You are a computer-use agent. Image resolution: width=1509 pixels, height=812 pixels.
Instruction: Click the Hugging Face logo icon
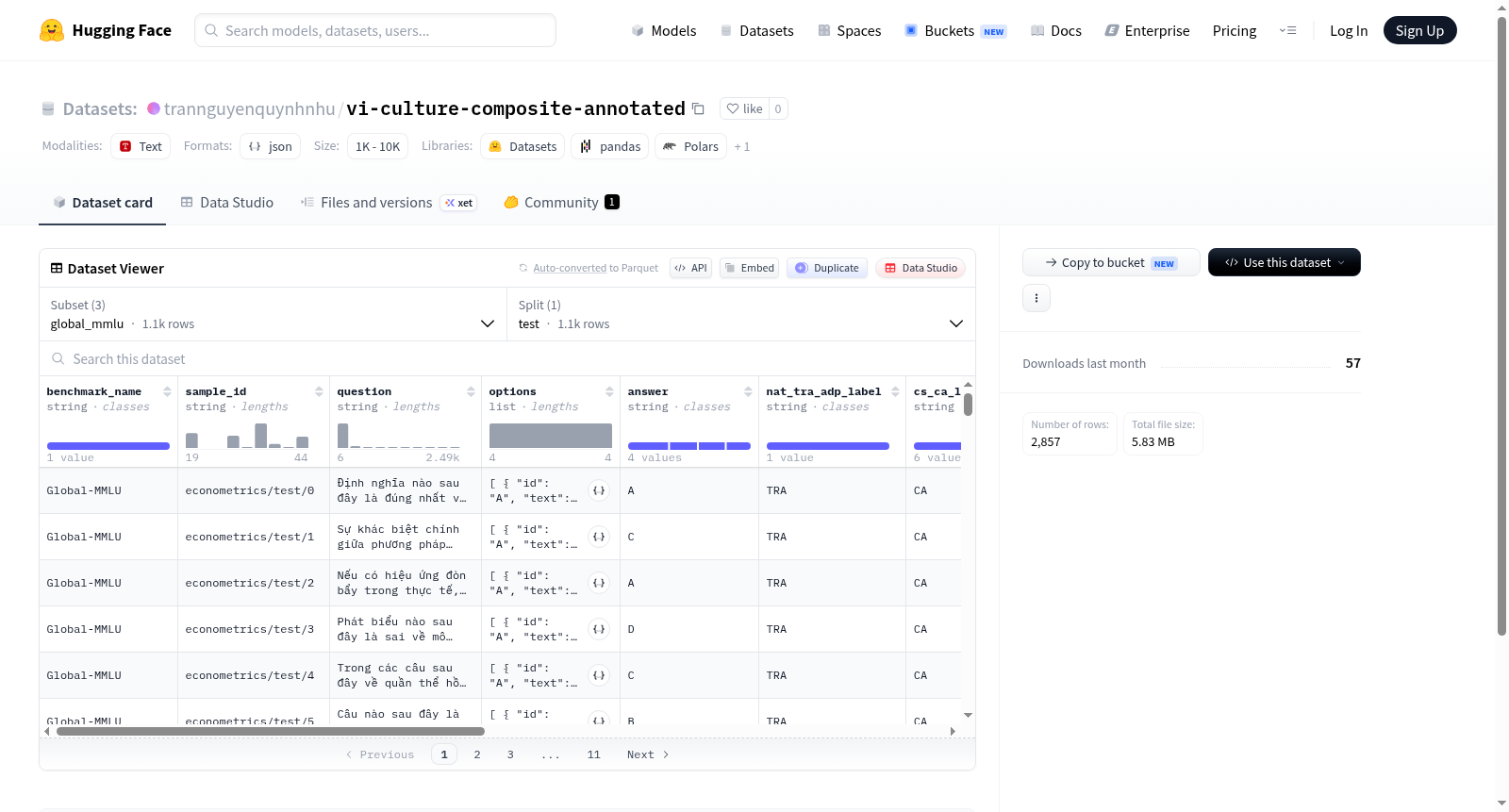[52, 30]
